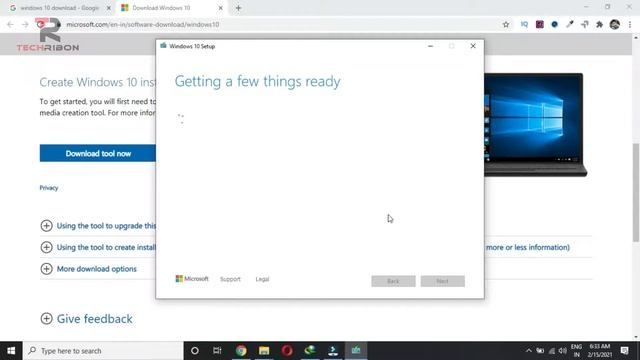The image size is (640, 360).
Task: Open File Explorer from the taskbar
Action: pyautogui.click(x=264, y=351)
